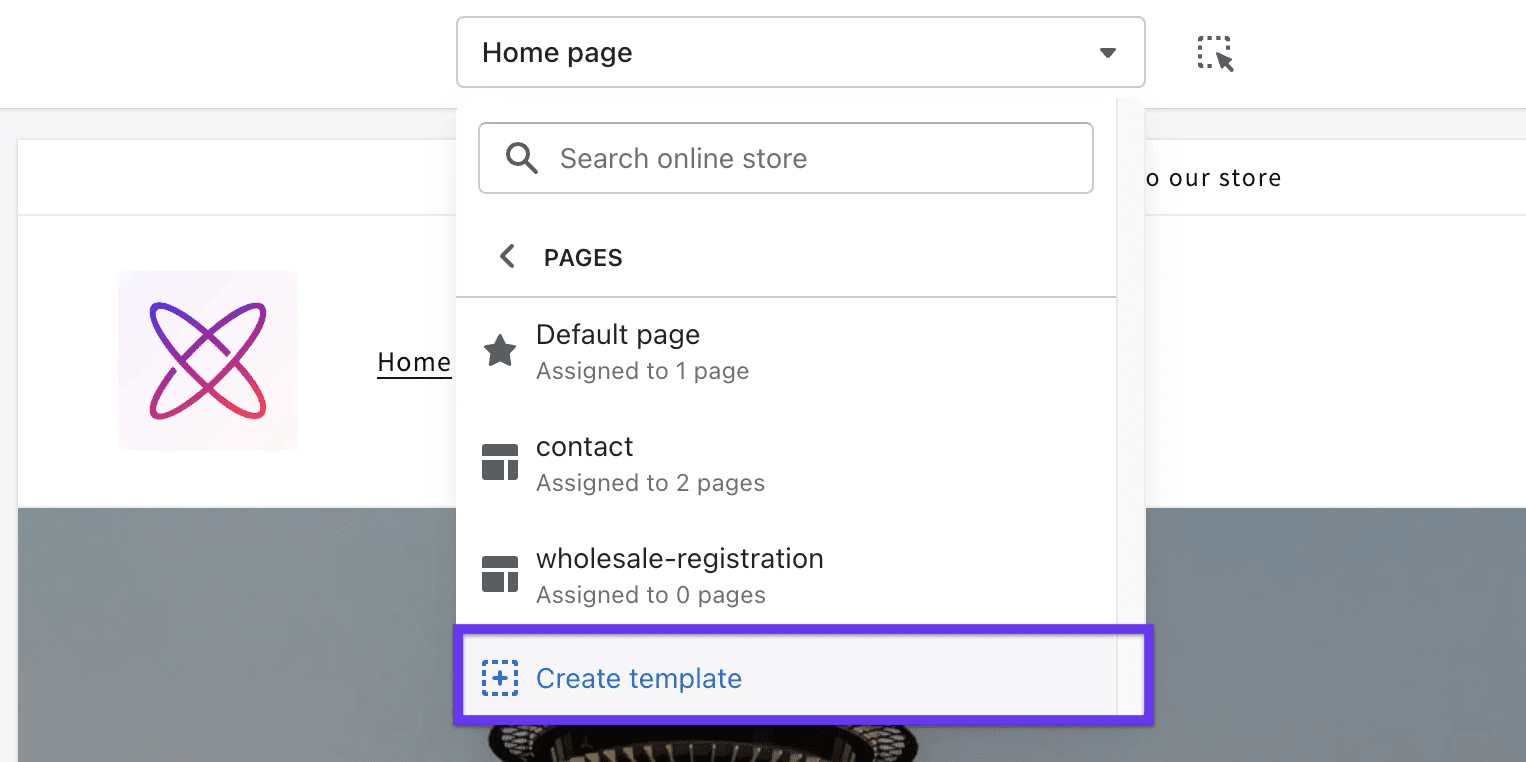Click the magnifying glass search icon
The image size is (1526, 762).
tap(521, 157)
